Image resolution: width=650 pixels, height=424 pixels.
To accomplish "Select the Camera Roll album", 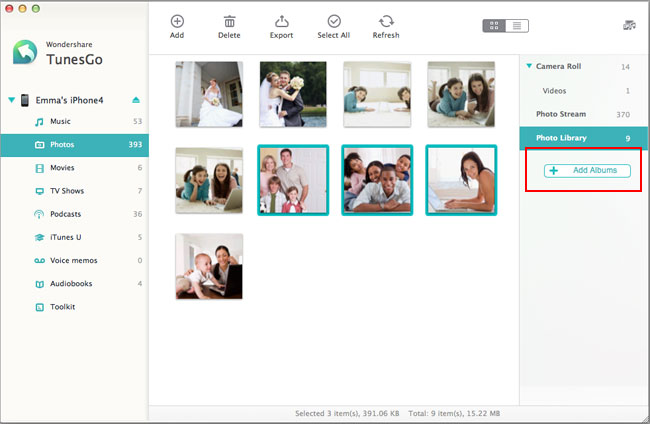I will (584, 66).
